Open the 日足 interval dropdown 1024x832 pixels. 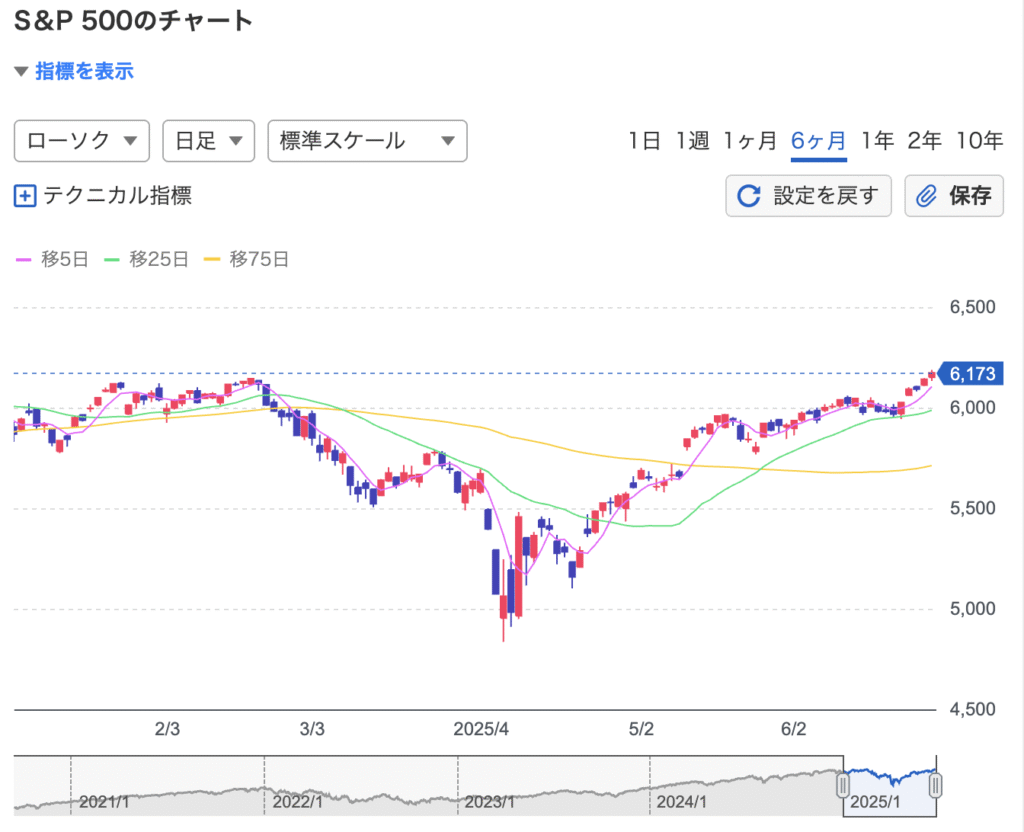point(208,140)
